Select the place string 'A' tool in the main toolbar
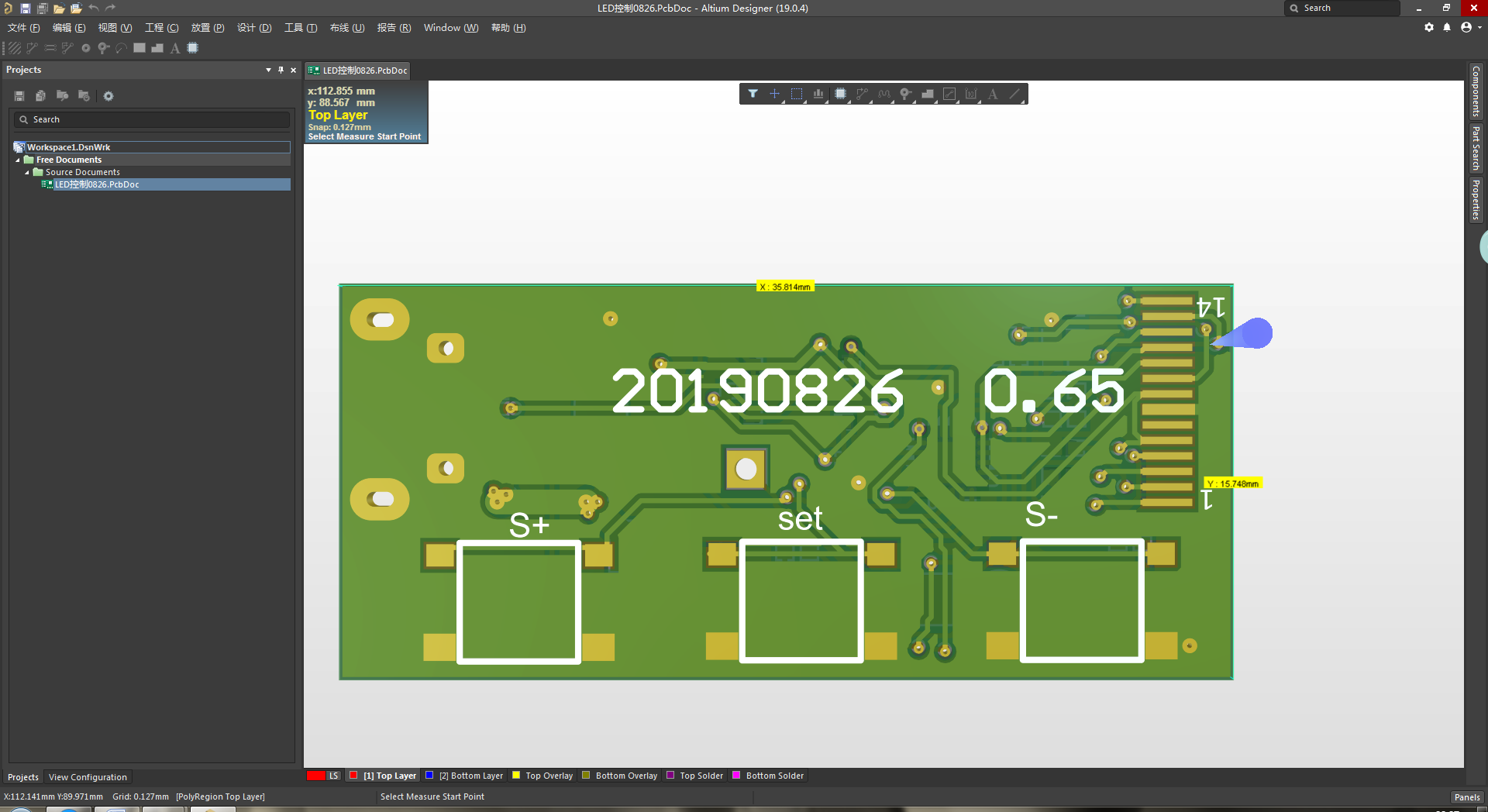1488x812 pixels. tap(175, 48)
